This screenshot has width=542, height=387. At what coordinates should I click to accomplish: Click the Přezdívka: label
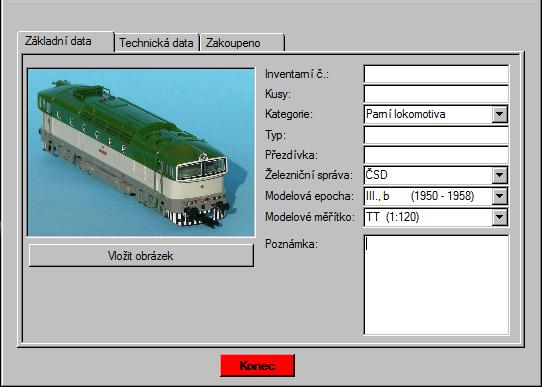(291, 155)
